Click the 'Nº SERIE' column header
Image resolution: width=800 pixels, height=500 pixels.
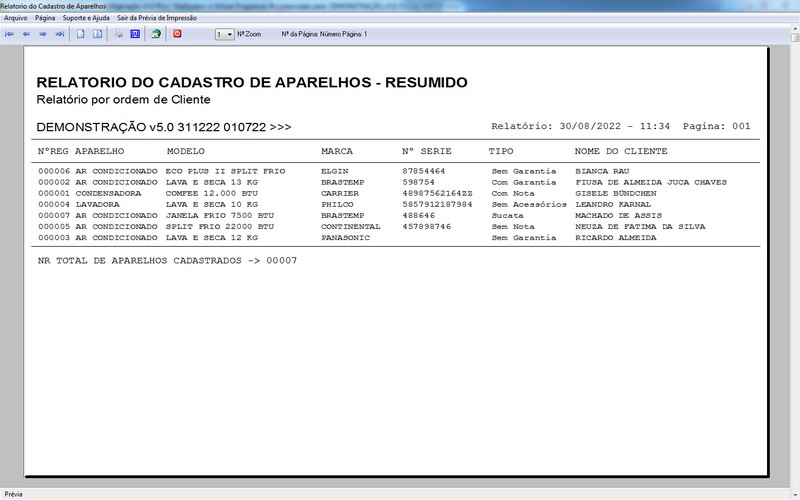427,152
